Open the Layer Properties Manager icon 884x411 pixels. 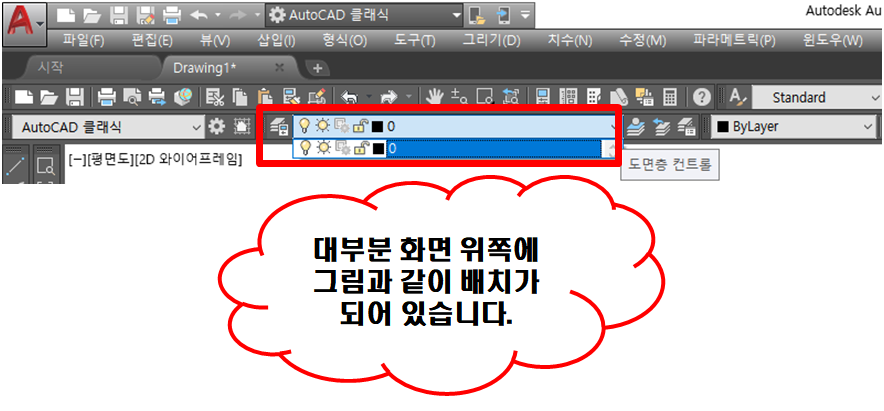point(279,127)
